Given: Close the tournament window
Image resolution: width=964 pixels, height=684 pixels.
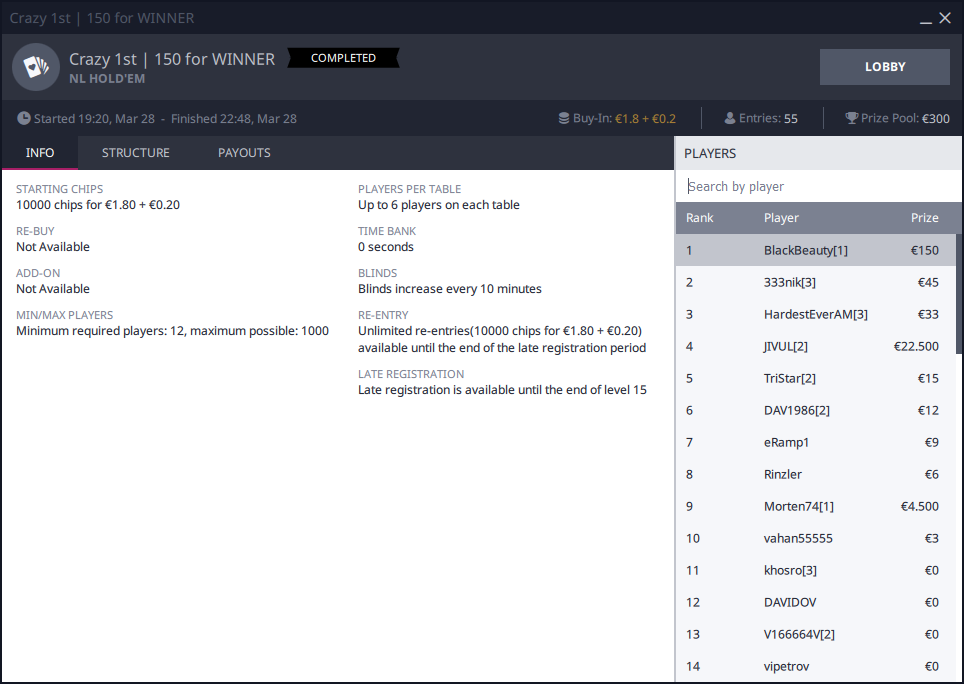Looking at the screenshot, I should (x=946, y=18).
